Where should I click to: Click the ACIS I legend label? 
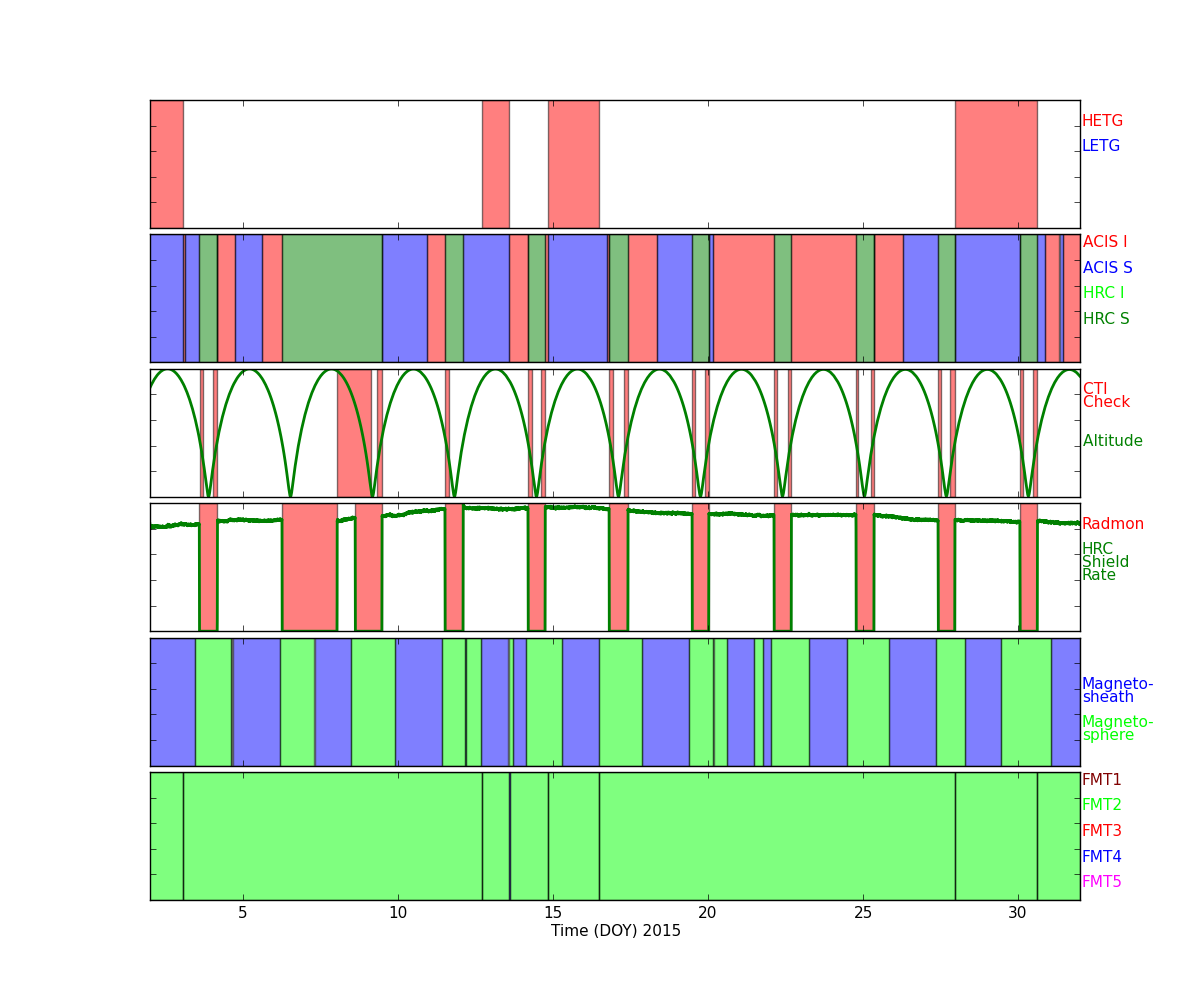tap(1105, 242)
